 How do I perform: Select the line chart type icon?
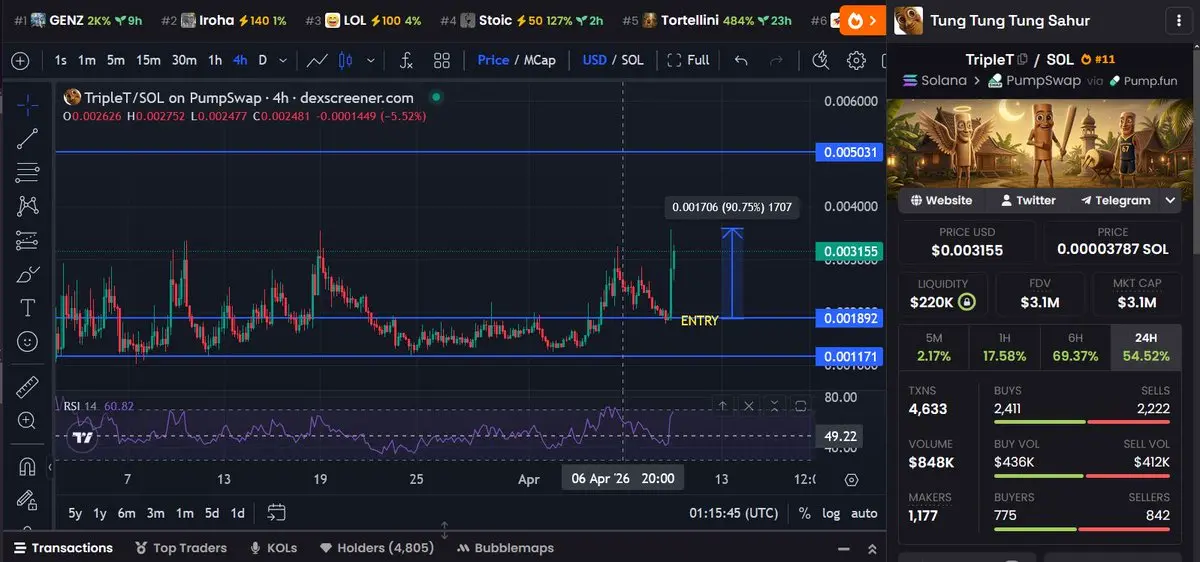(317, 60)
